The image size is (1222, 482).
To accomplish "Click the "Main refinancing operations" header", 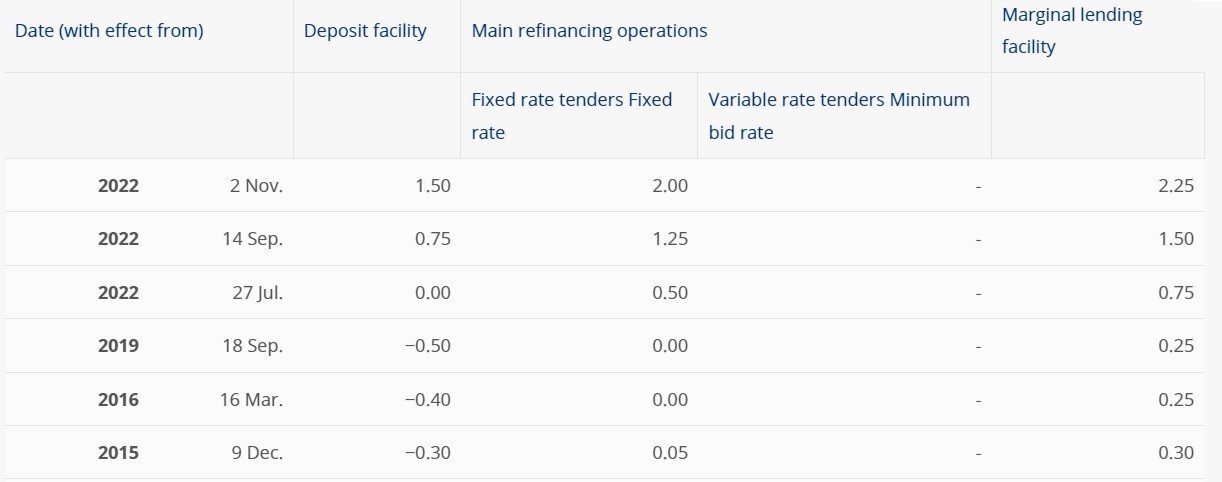I will point(589,31).
